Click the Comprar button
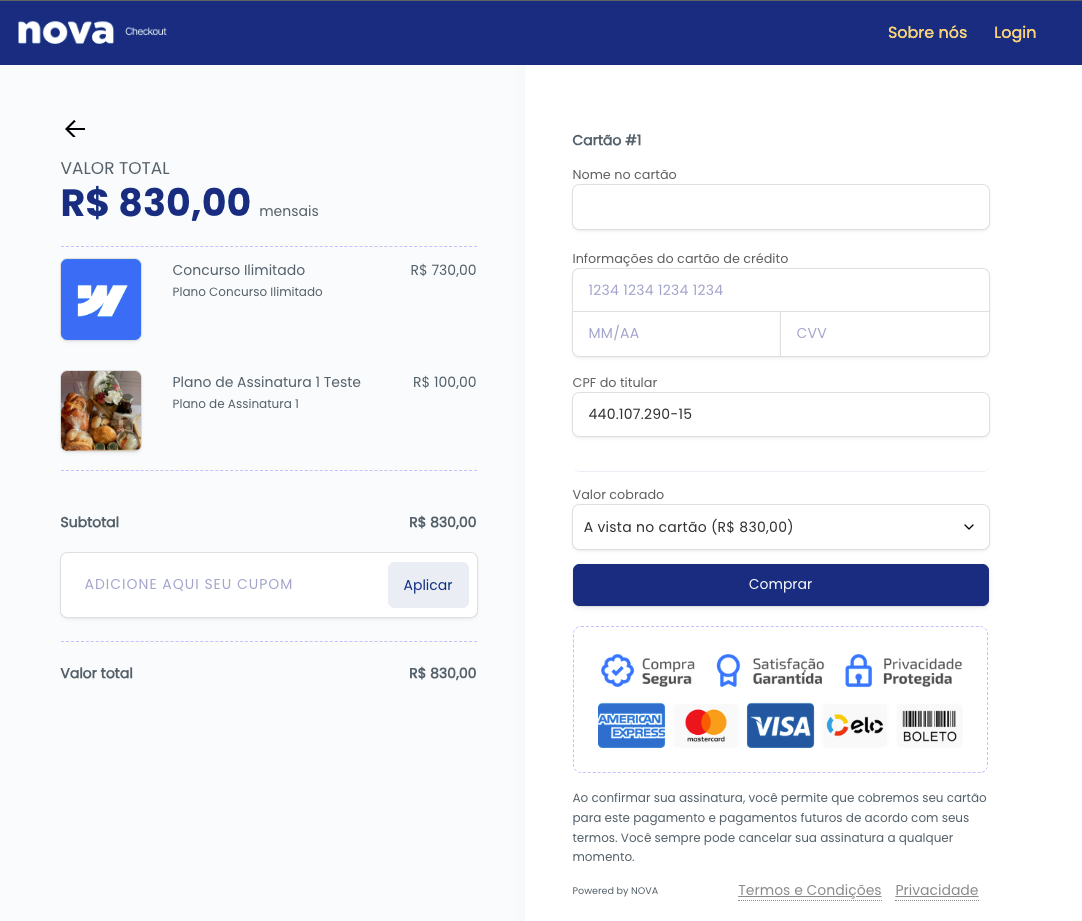The image size is (1082, 921). tap(780, 585)
